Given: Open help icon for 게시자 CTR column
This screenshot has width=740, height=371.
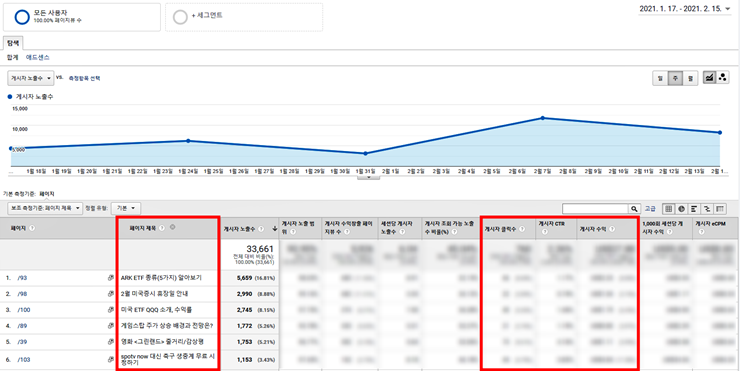Looking at the screenshot, I should coord(545,232).
